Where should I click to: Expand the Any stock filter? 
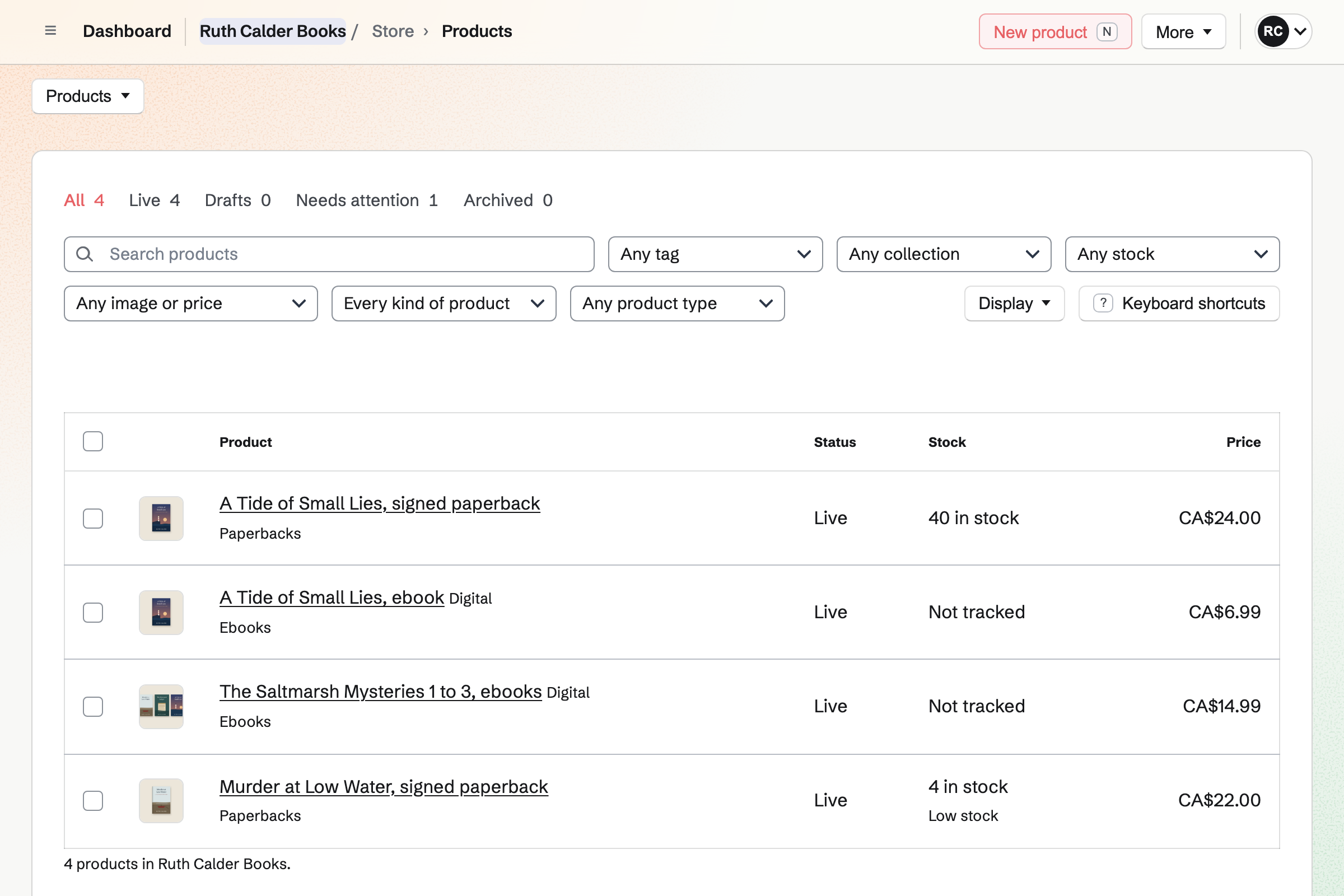point(1173,254)
